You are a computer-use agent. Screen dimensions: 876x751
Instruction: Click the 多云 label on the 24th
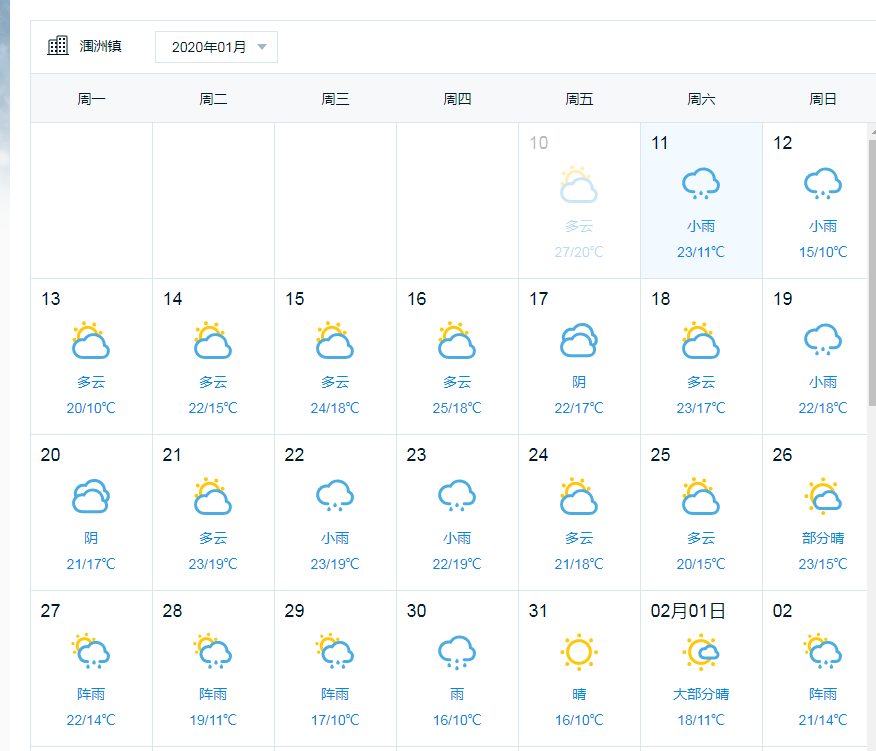coord(579,538)
